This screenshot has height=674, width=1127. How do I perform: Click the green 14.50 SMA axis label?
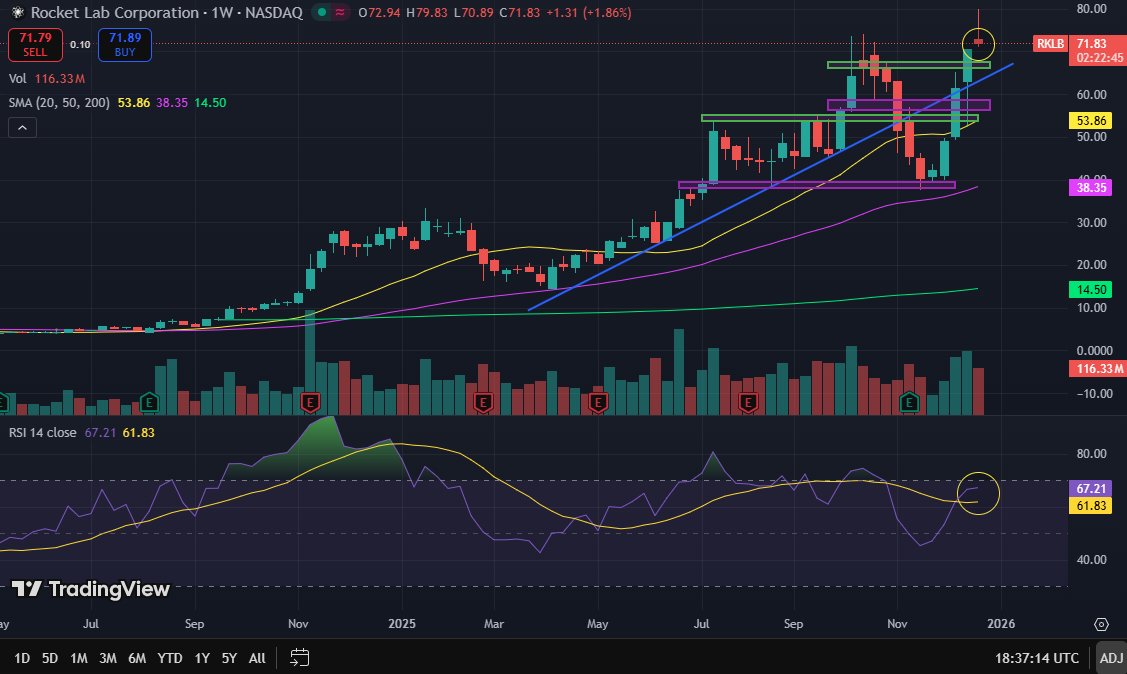(x=1090, y=290)
